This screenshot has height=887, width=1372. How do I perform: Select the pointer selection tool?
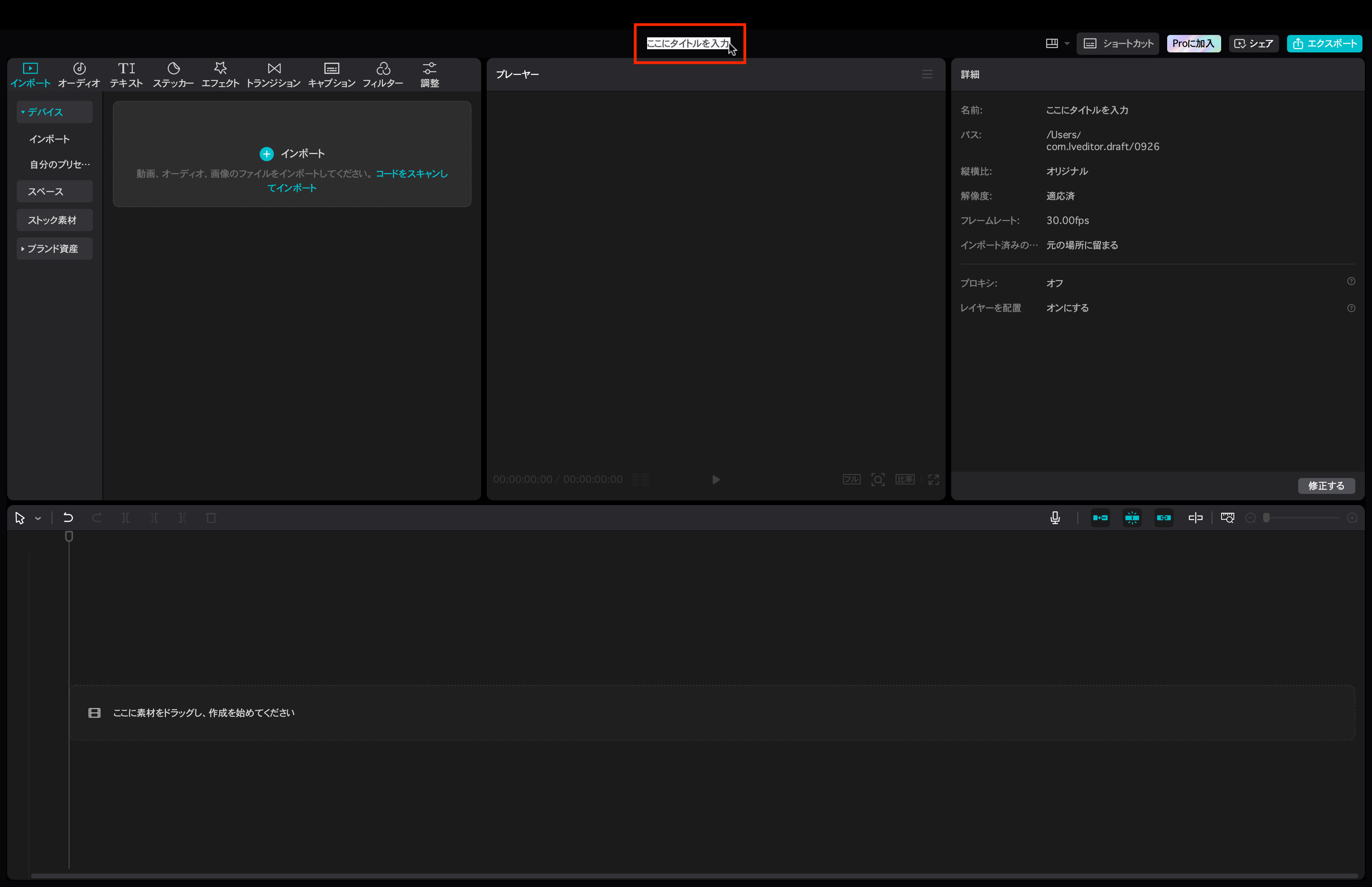click(19, 518)
